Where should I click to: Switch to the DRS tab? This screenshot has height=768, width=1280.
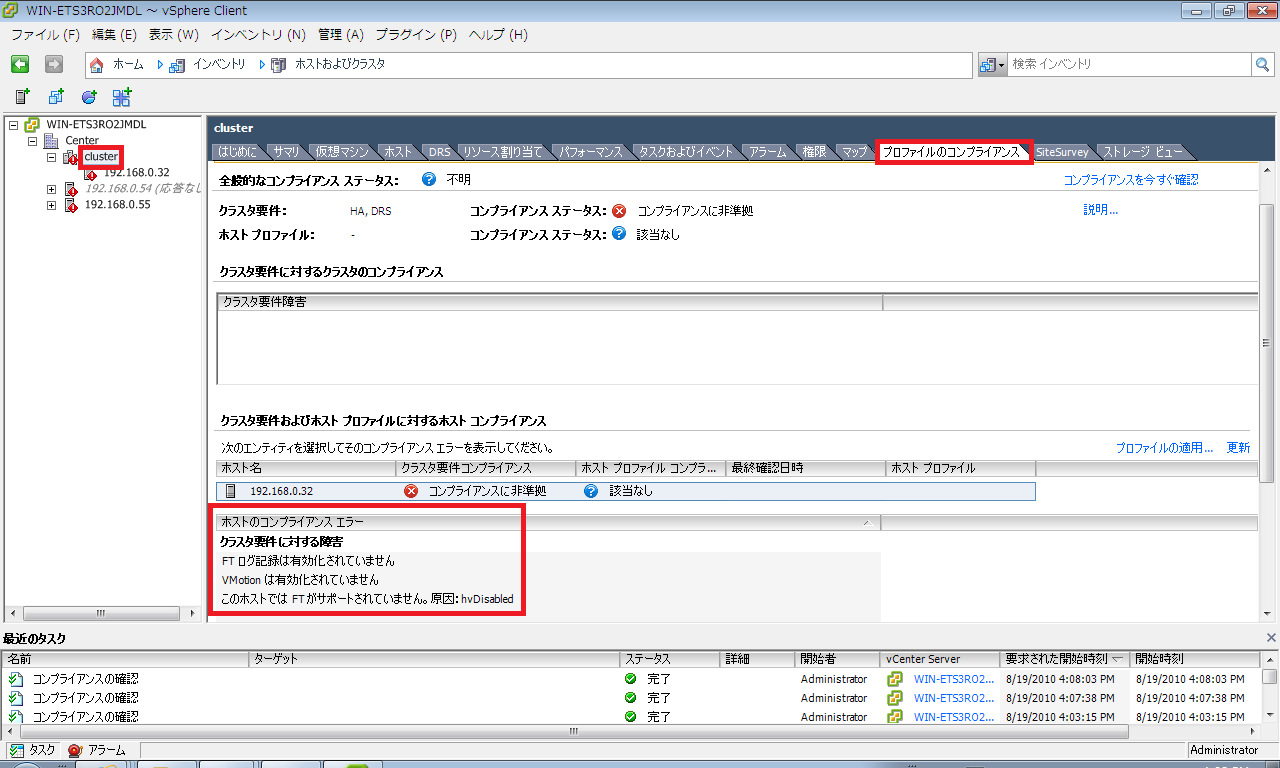[439, 152]
